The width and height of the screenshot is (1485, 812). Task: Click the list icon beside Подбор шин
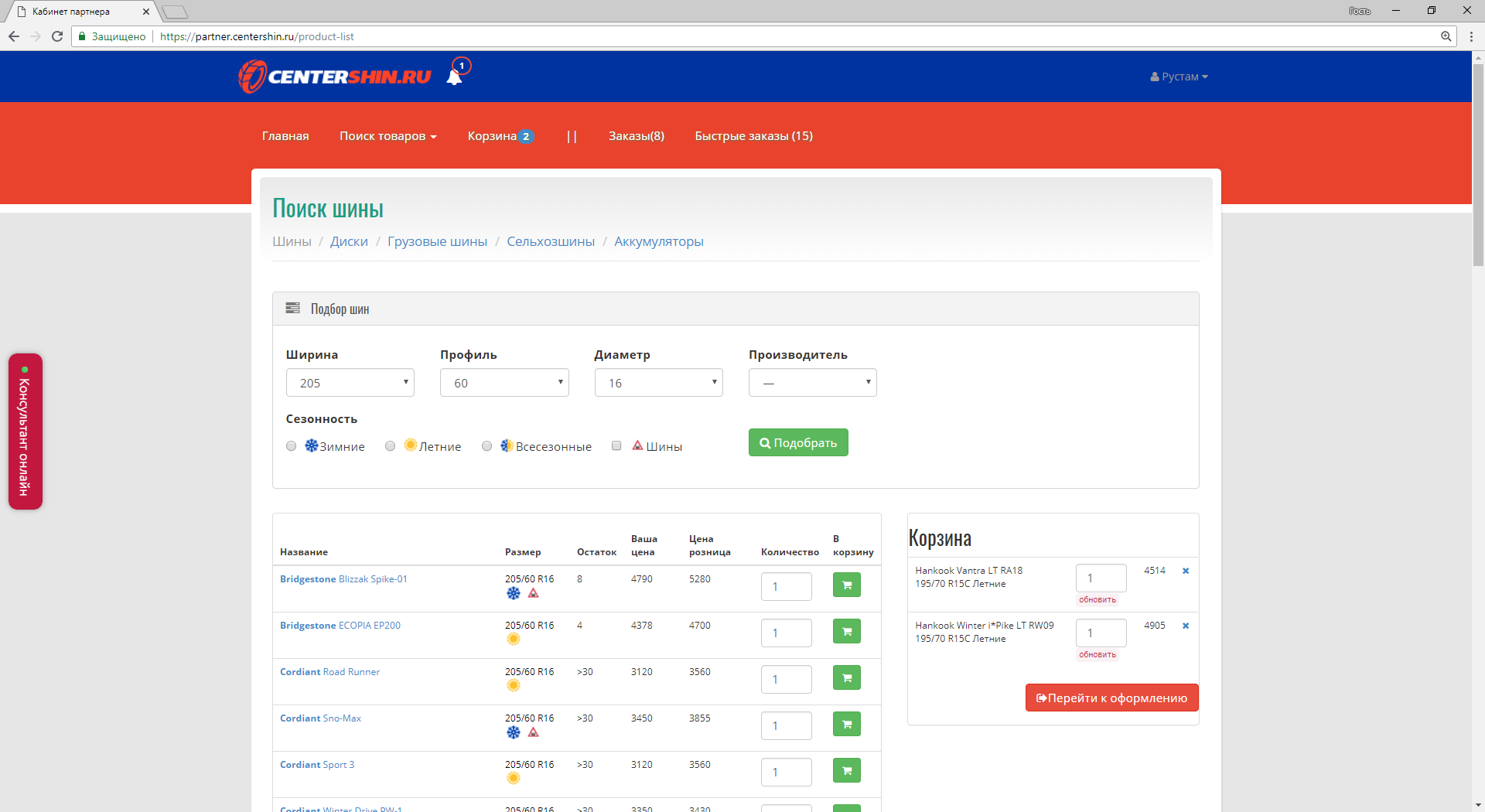292,309
